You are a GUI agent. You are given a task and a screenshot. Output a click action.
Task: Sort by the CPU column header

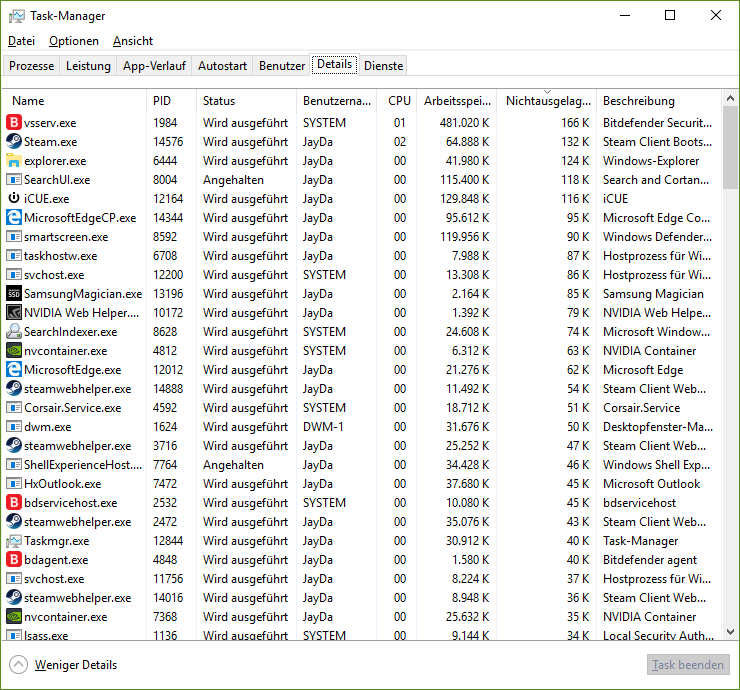(396, 101)
